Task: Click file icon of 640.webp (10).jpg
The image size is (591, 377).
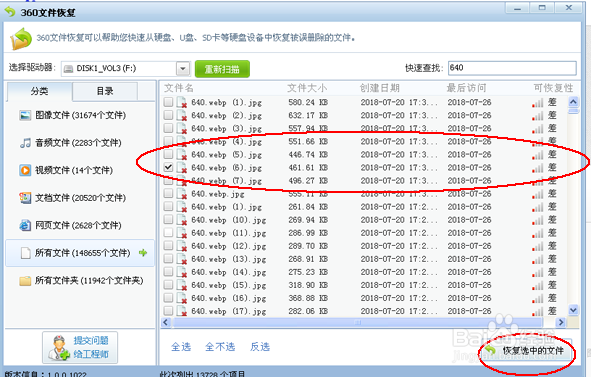Action: pos(182,220)
